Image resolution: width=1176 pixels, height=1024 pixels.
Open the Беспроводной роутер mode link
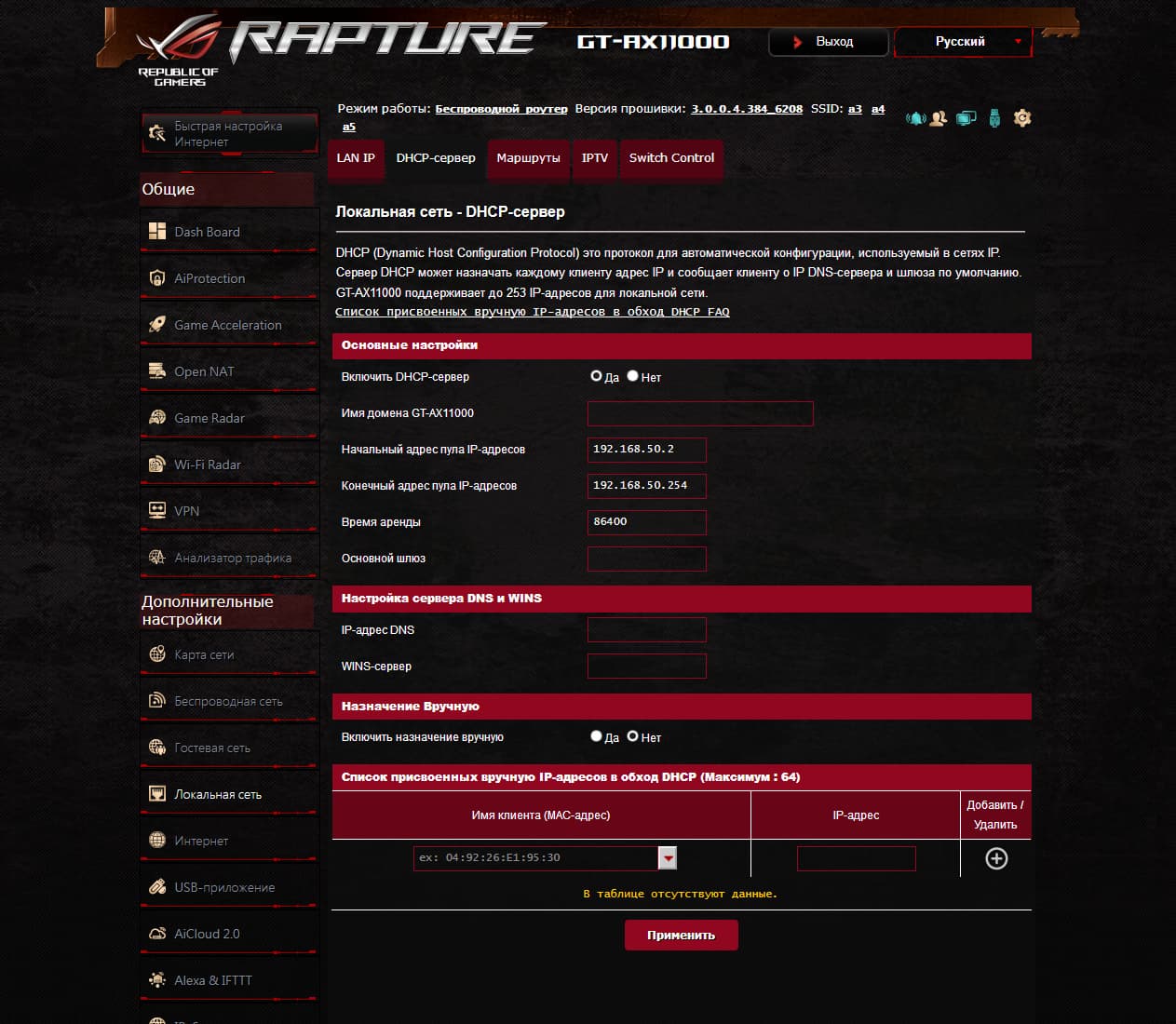(501, 109)
